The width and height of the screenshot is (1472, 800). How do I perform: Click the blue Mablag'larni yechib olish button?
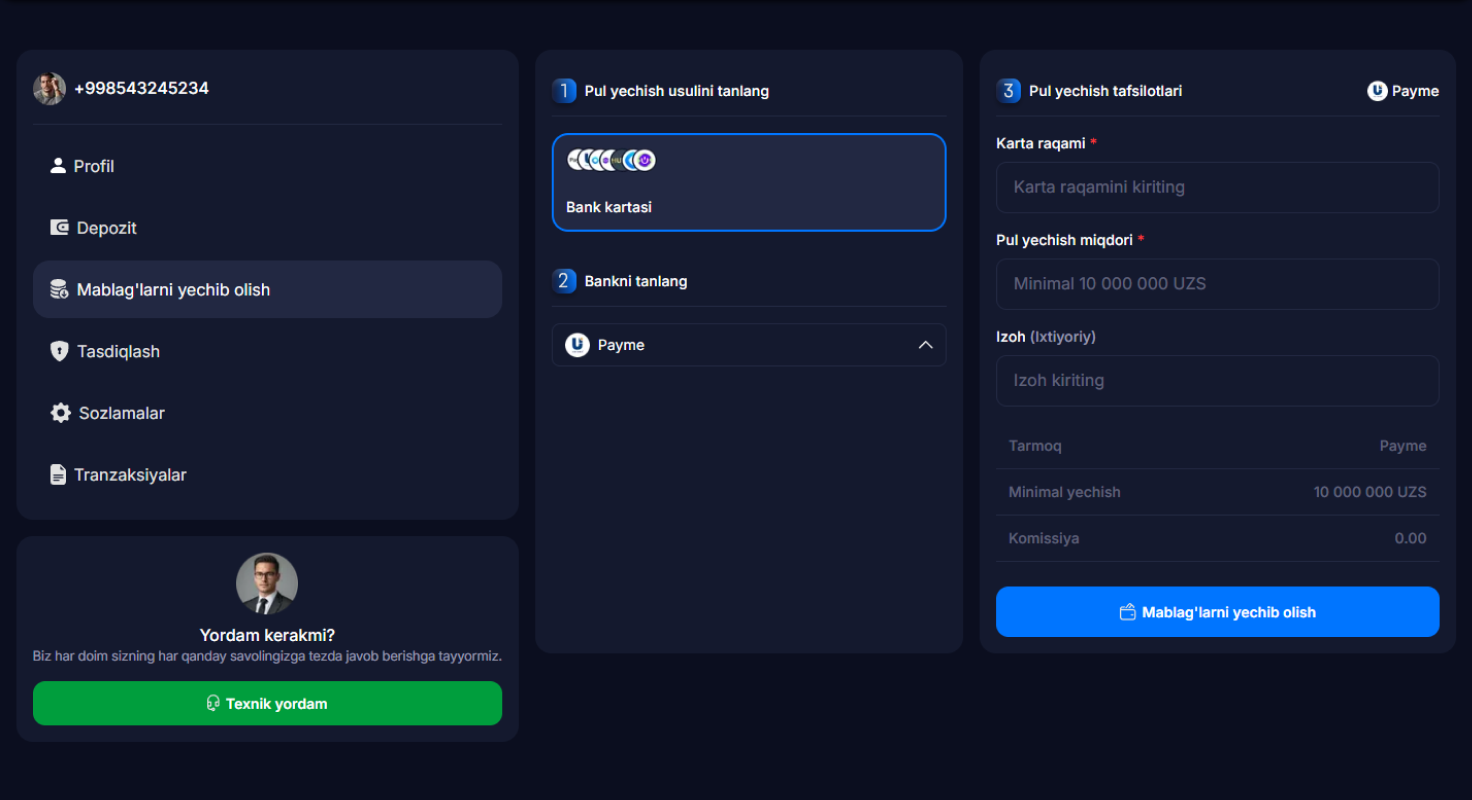click(1217, 612)
